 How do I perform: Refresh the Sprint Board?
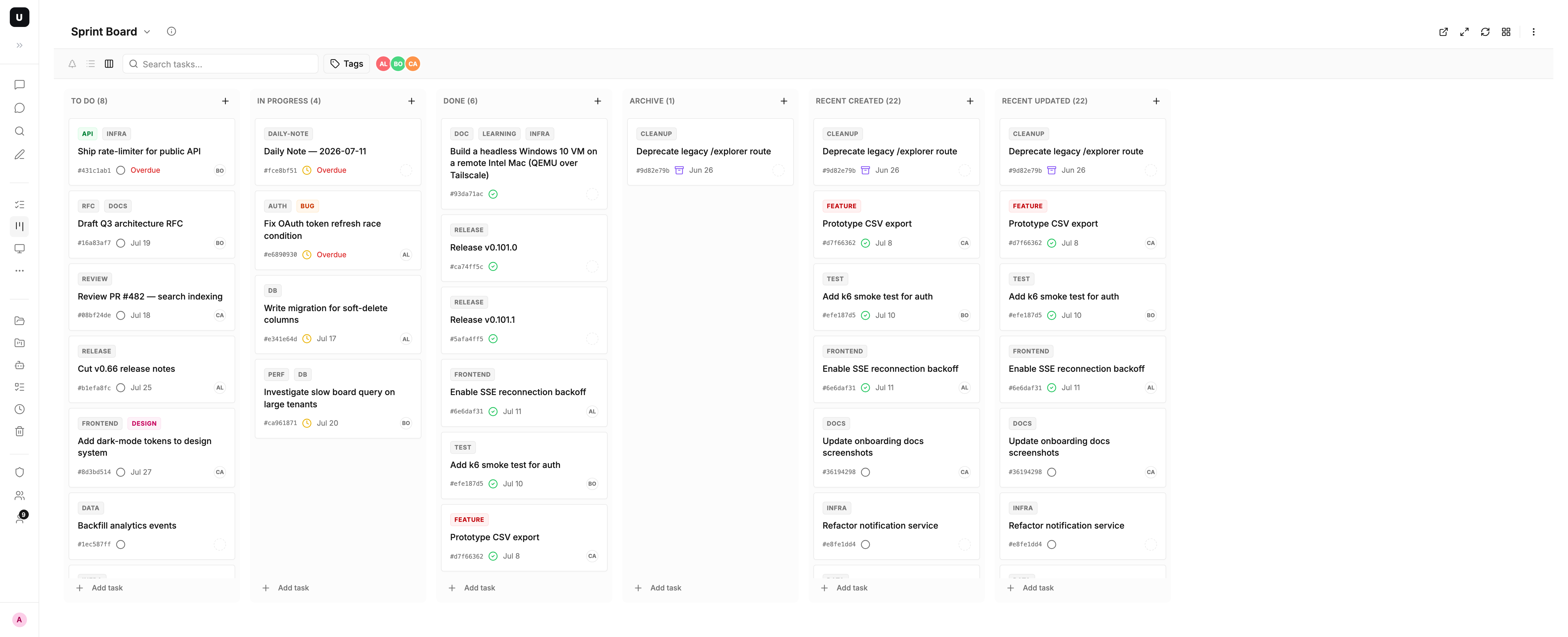click(1485, 32)
